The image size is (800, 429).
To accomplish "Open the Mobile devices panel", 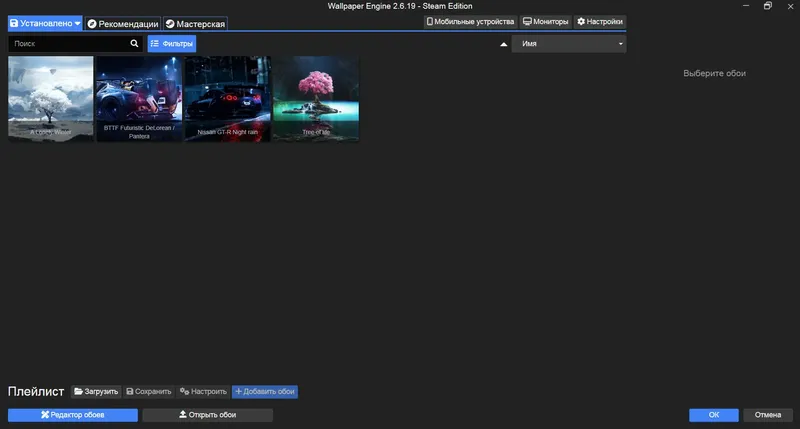I will coord(470,21).
